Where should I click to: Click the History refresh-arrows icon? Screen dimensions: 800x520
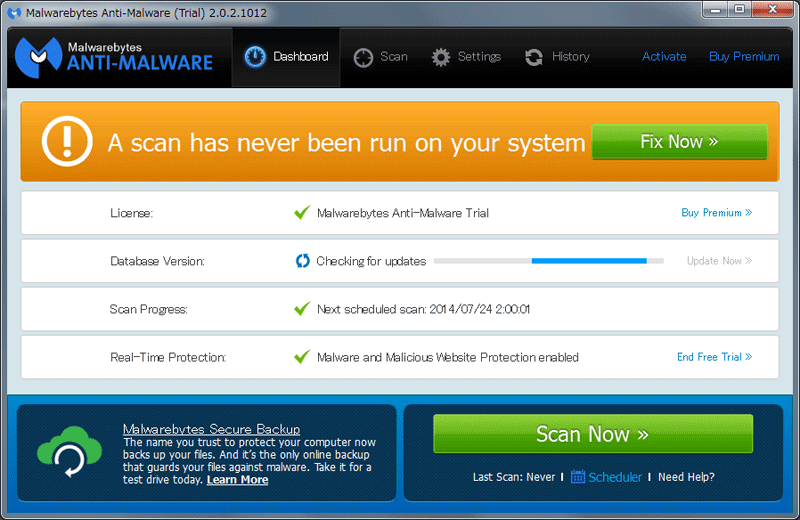pos(534,57)
